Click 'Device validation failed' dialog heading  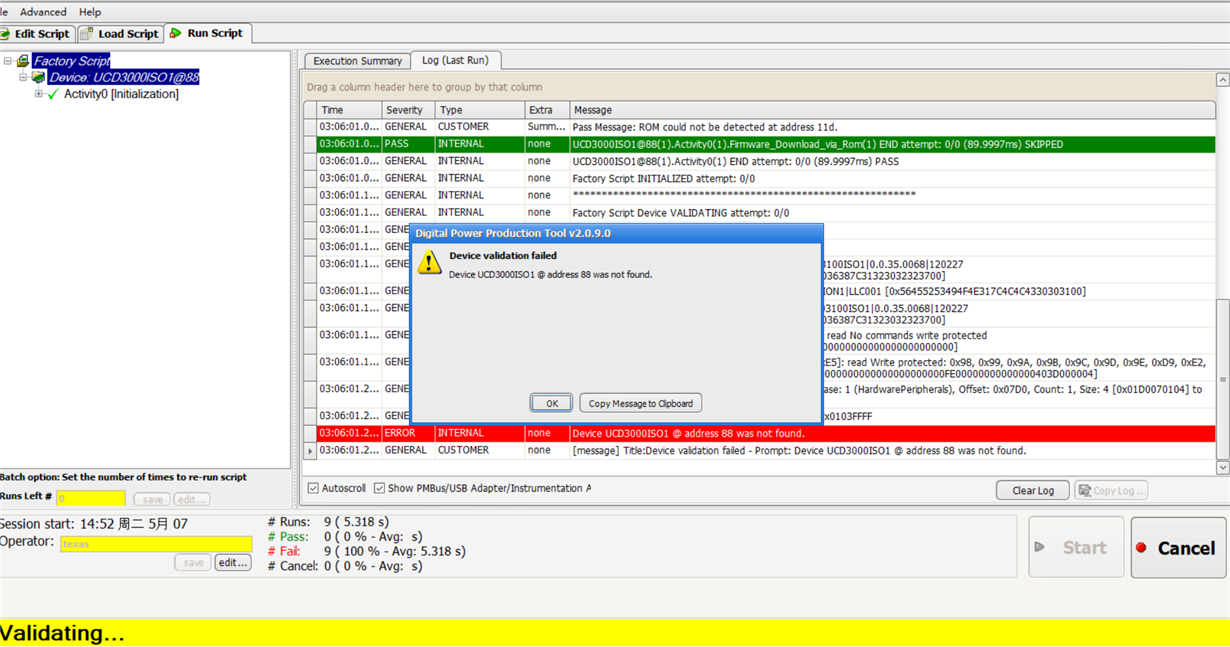(x=503, y=256)
